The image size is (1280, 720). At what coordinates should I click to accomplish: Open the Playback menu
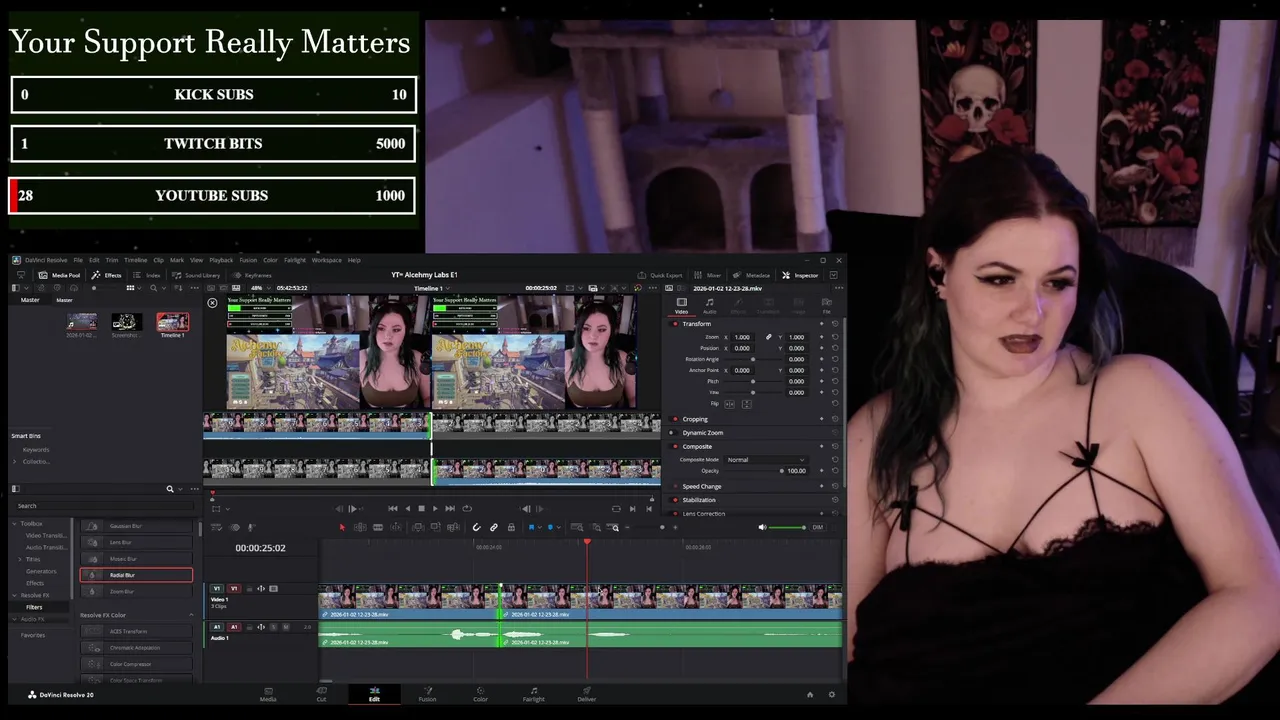click(221, 260)
